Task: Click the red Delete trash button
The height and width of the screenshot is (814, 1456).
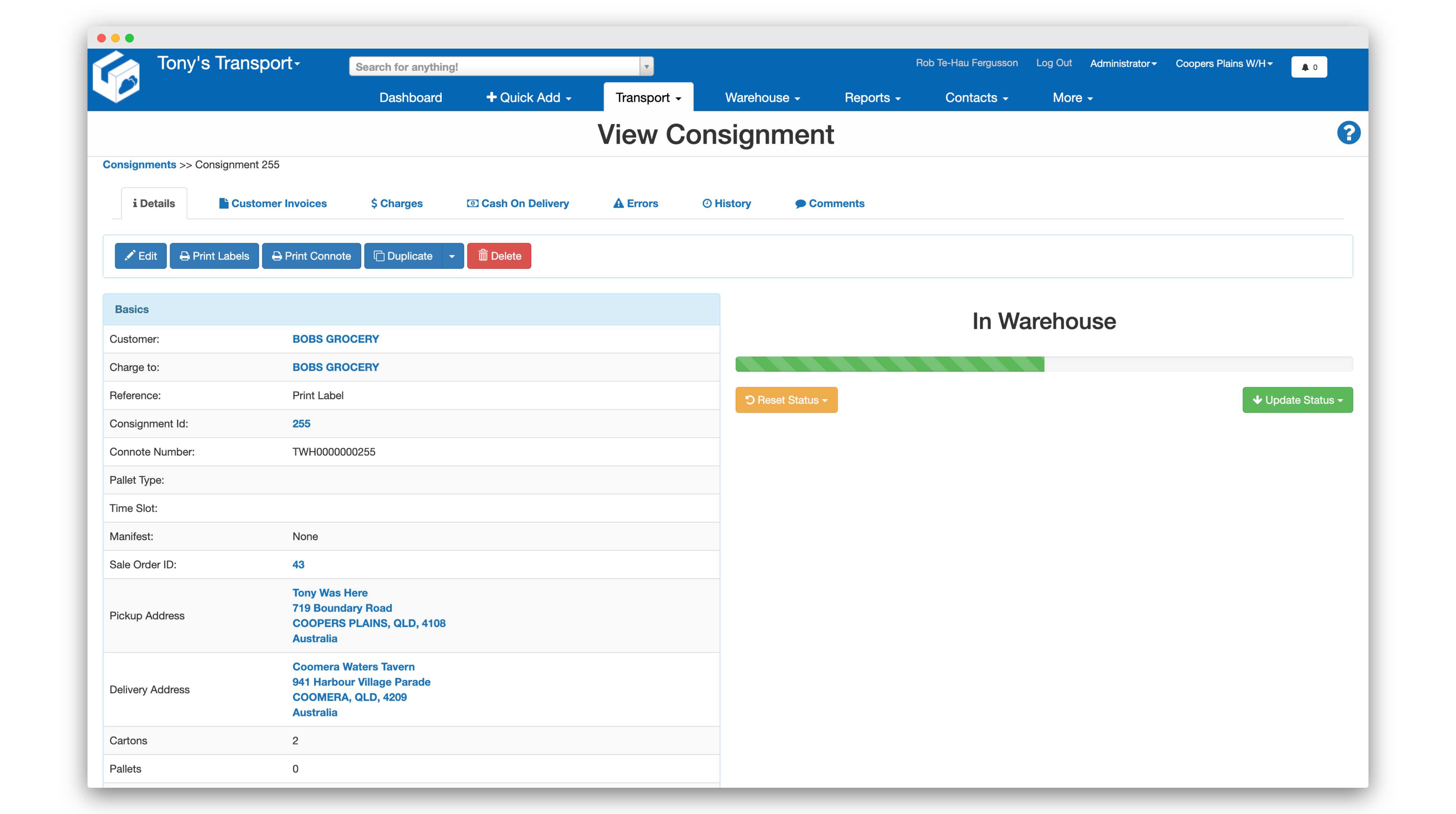Action: tap(498, 256)
